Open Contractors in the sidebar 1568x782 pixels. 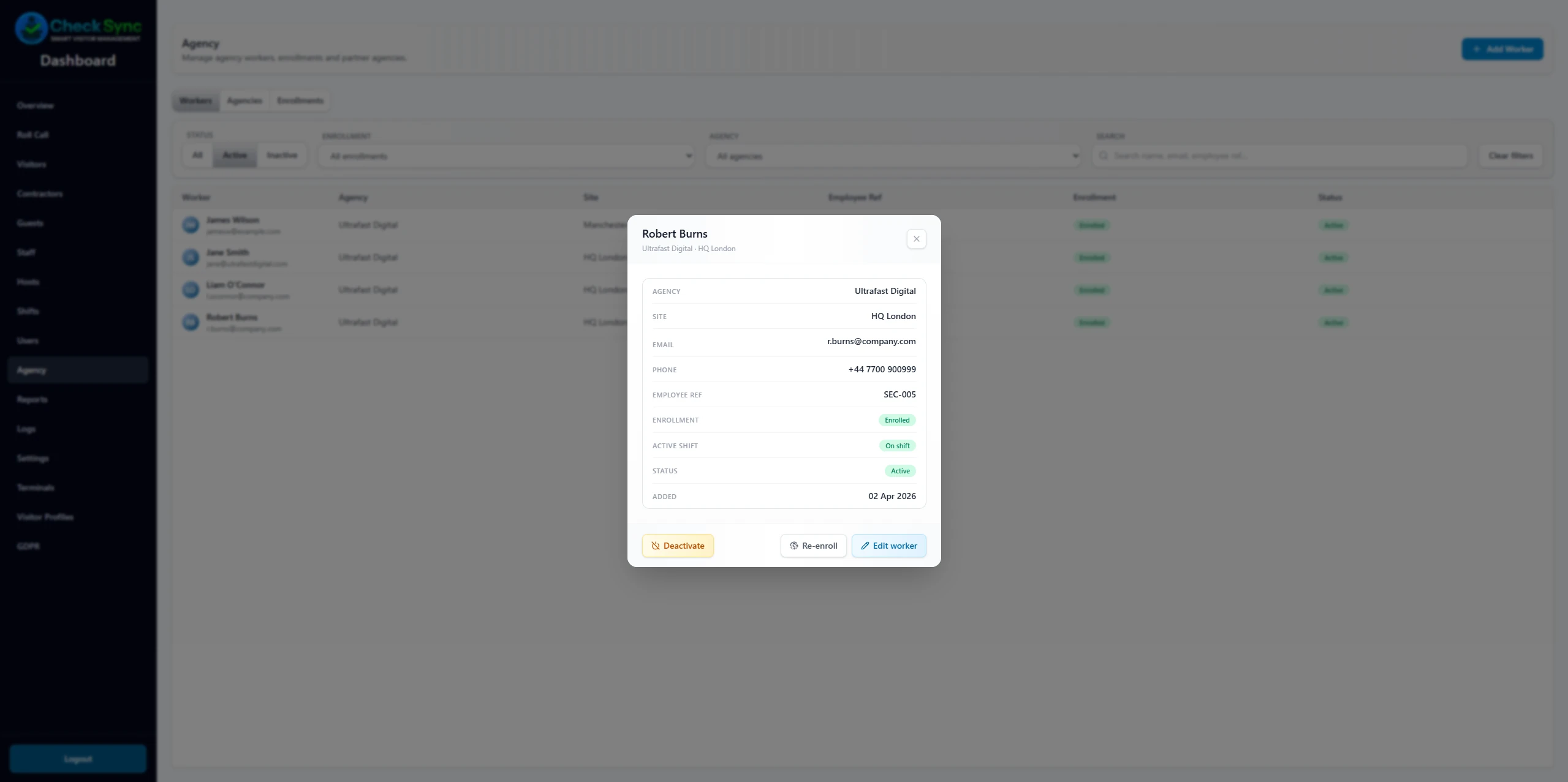pos(78,194)
